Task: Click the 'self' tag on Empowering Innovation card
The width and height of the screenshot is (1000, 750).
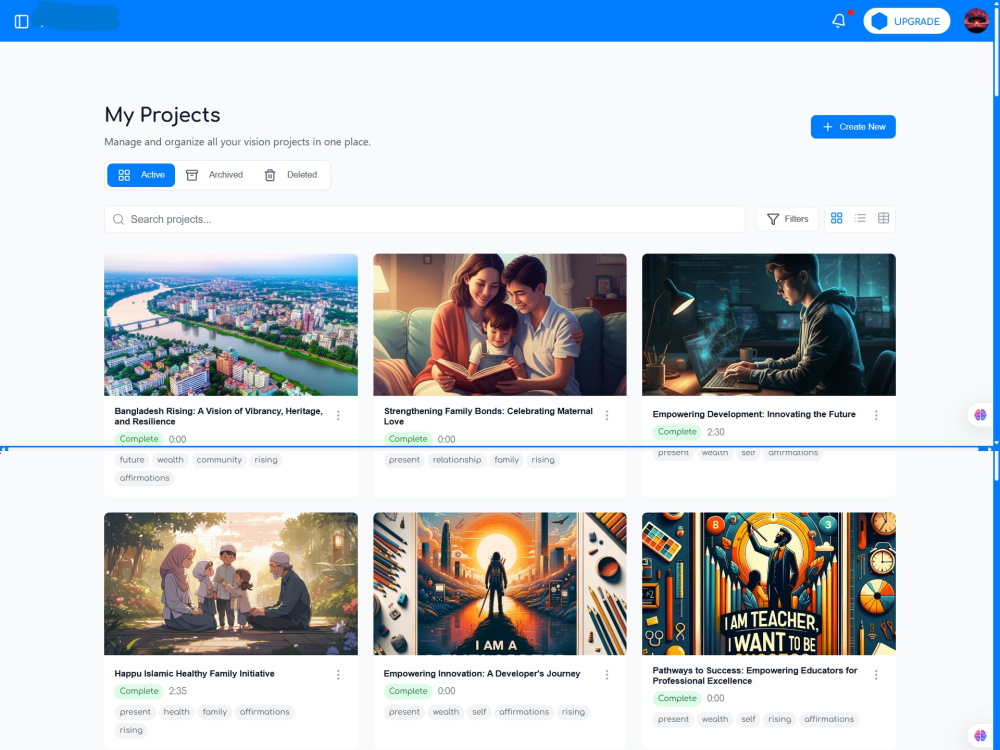Action: [479, 712]
